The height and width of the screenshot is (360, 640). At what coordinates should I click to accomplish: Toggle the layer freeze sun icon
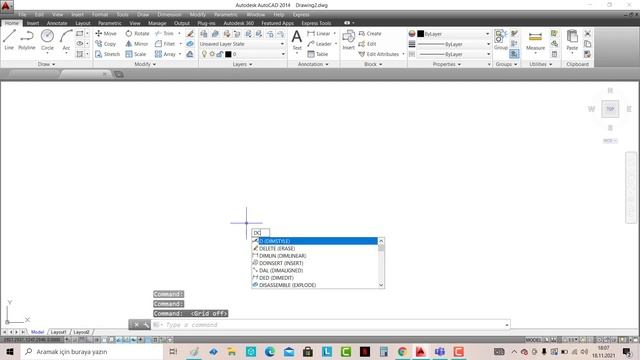click(x=212, y=54)
